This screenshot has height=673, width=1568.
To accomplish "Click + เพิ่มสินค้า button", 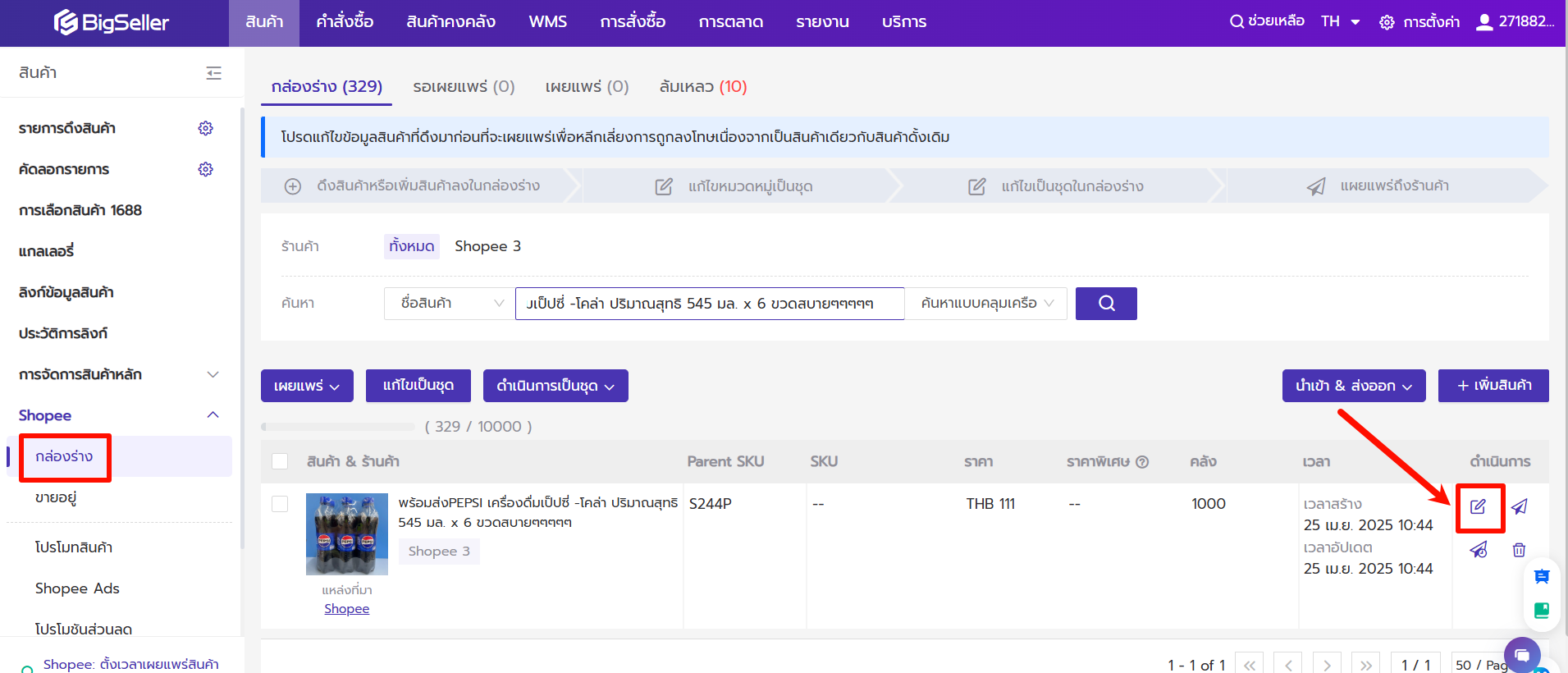I will (x=1493, y=386).
